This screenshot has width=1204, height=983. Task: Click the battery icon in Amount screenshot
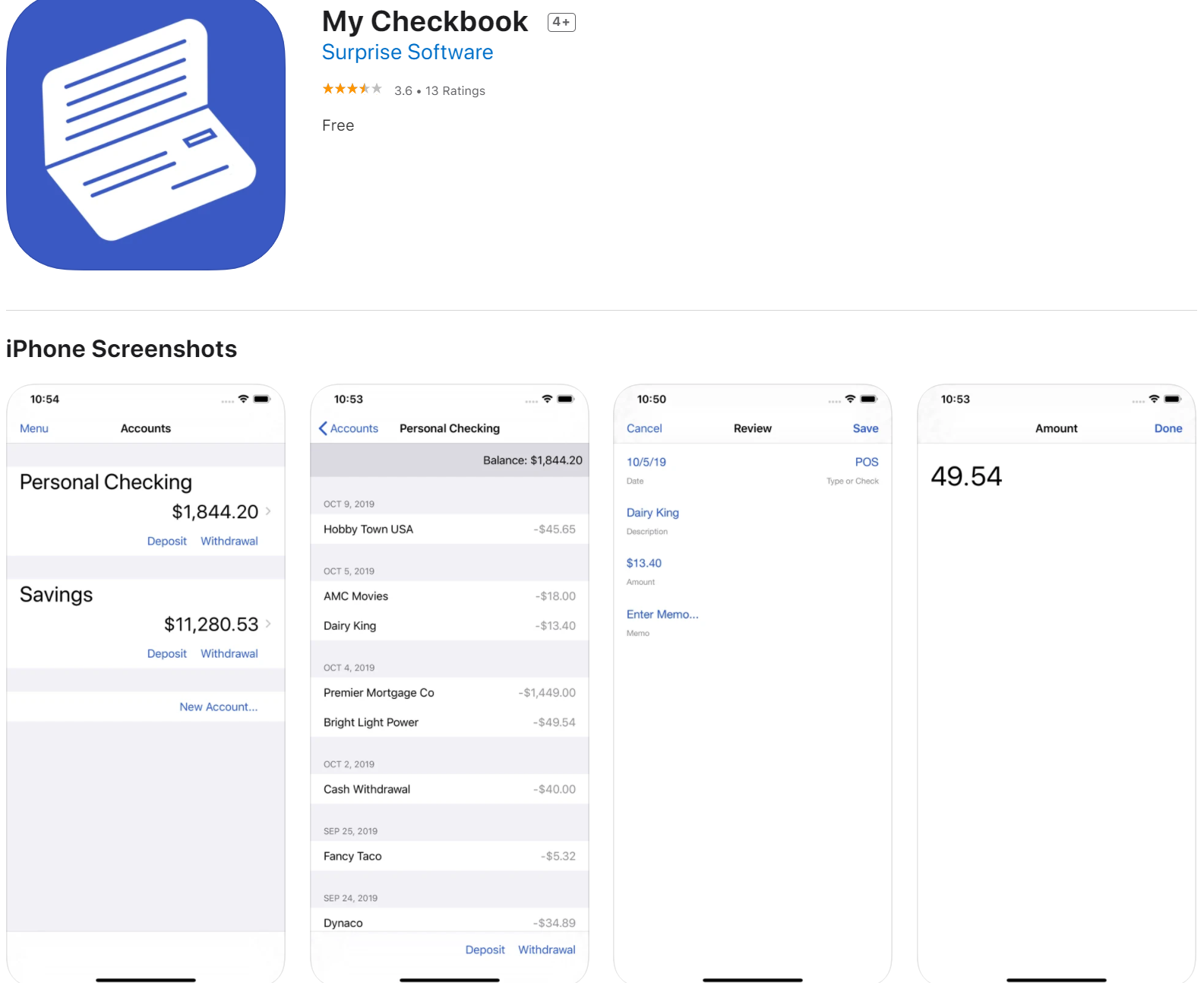[x=1173, y=399]
